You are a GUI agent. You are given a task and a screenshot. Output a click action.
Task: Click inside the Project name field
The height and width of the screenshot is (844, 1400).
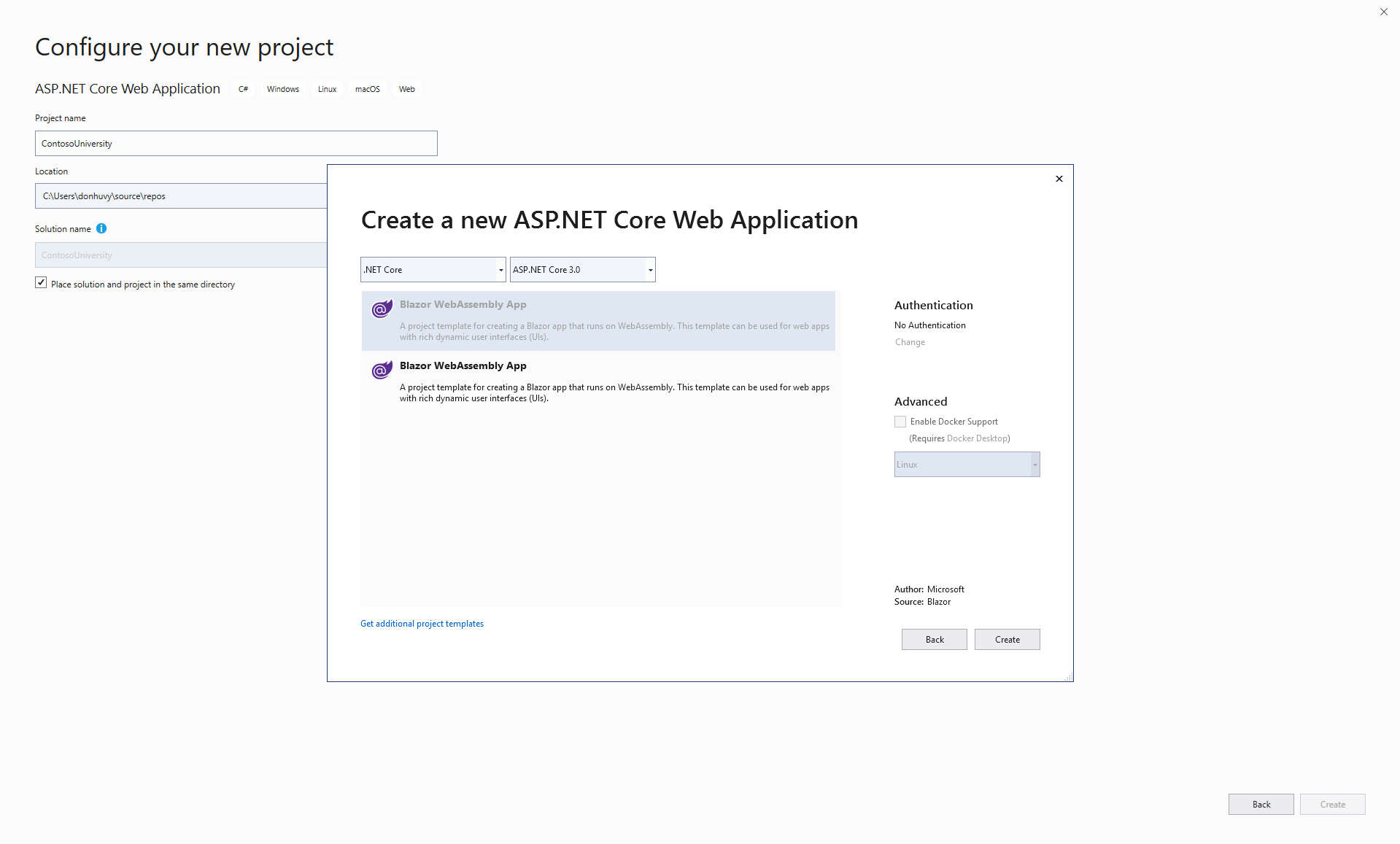(x=236, y=143)
